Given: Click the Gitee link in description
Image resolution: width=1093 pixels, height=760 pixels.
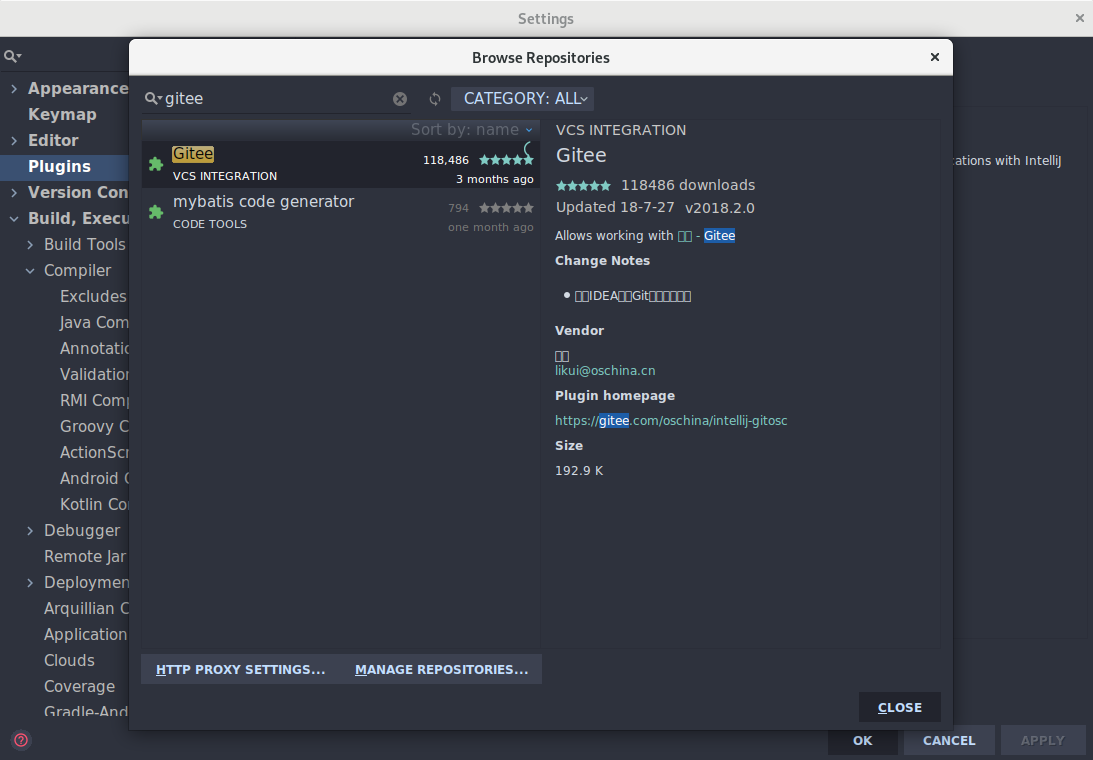Looking at the screenshot, I should [719, 236].
